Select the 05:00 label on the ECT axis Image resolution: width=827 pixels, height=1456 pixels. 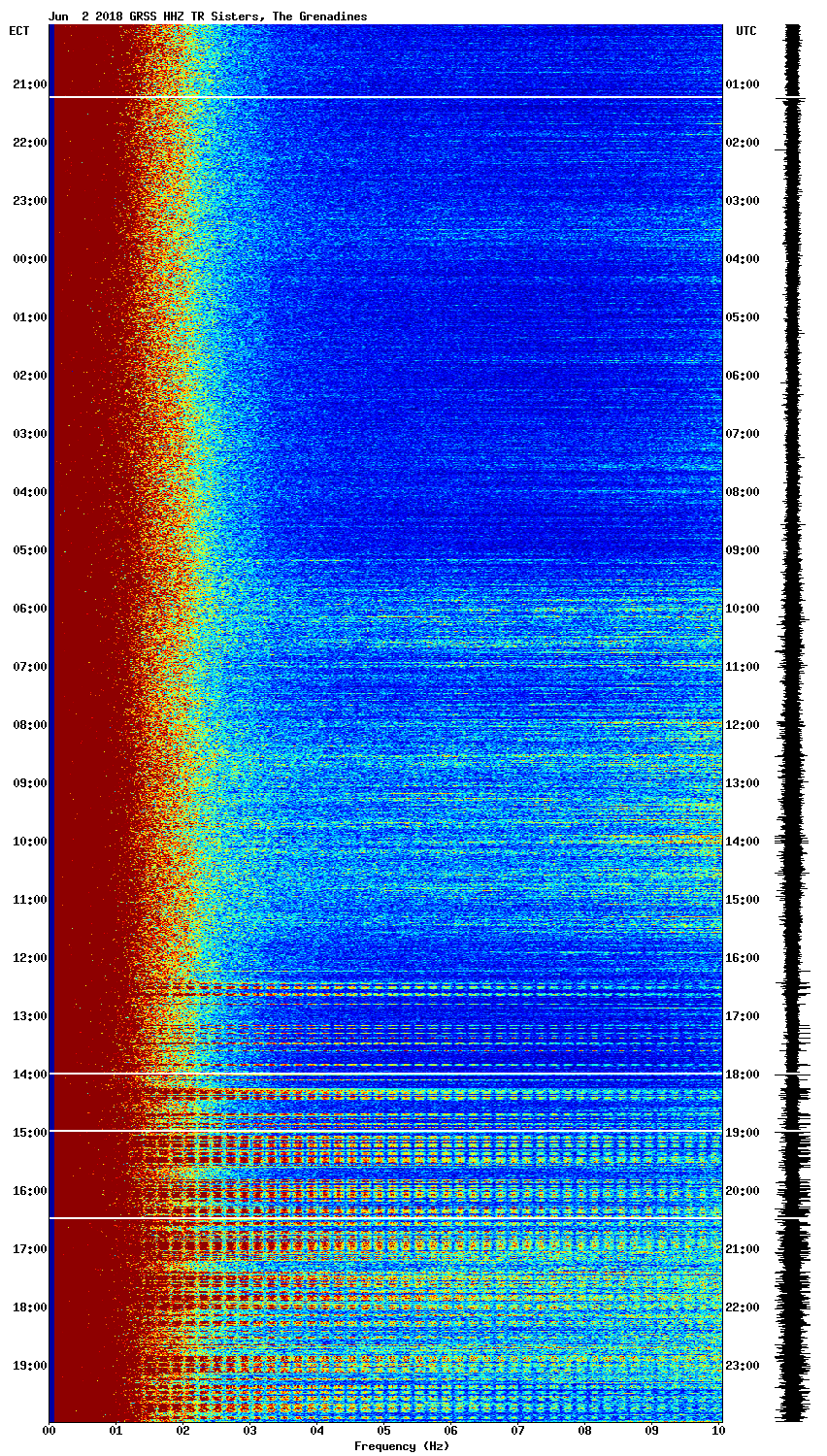pyautogui.click(x=30, y=550)
